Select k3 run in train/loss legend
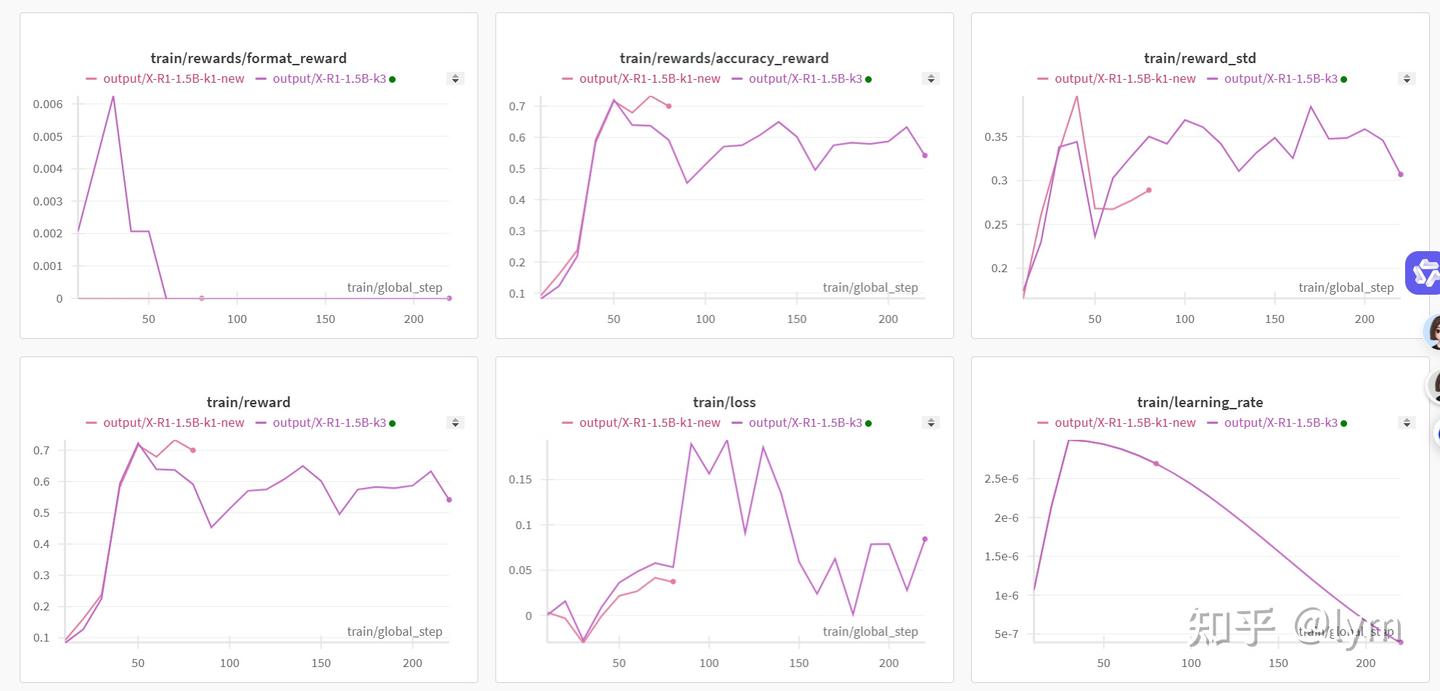The height and width of the screenshot is (691, 1440). (805, 423)
